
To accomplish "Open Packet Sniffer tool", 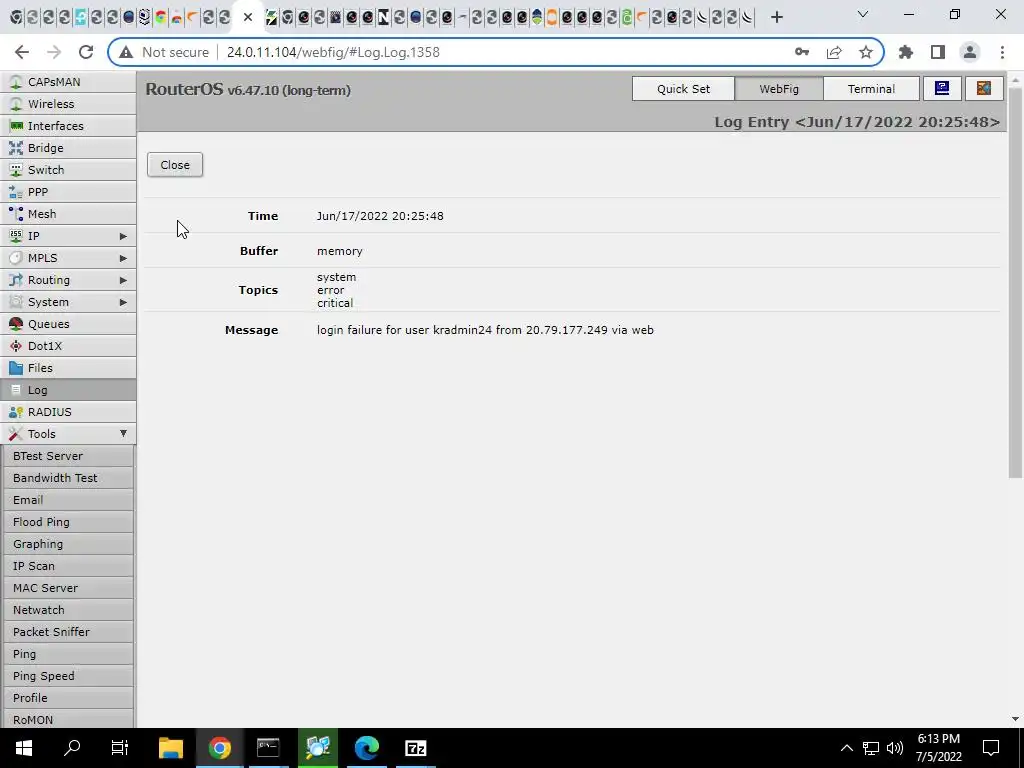I will [68, 632].
